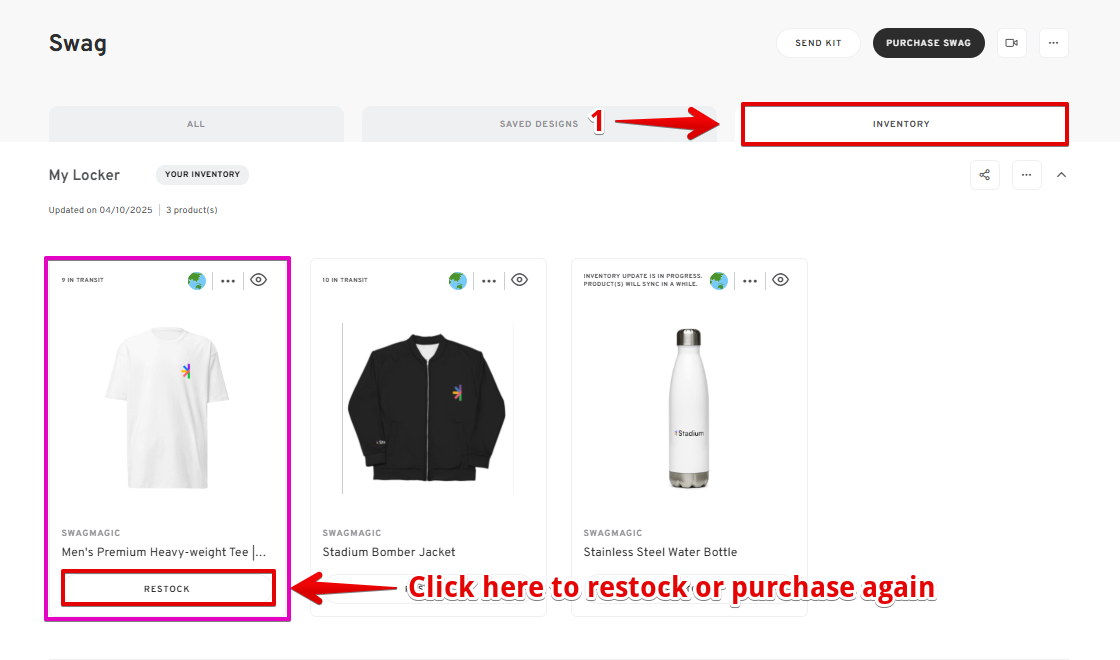Click the Restock button on the tee
The width and height of the screenshot is (1120, 660).
click(168, 589)
